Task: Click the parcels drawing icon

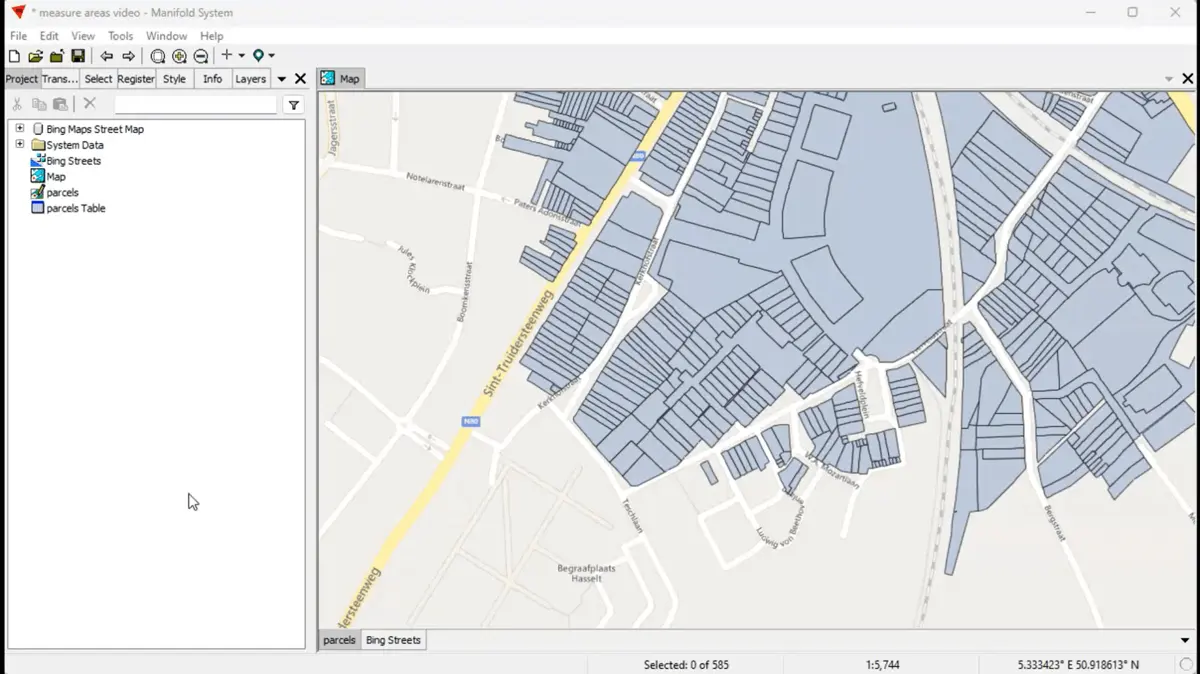Action: click(x=38, y=192)
